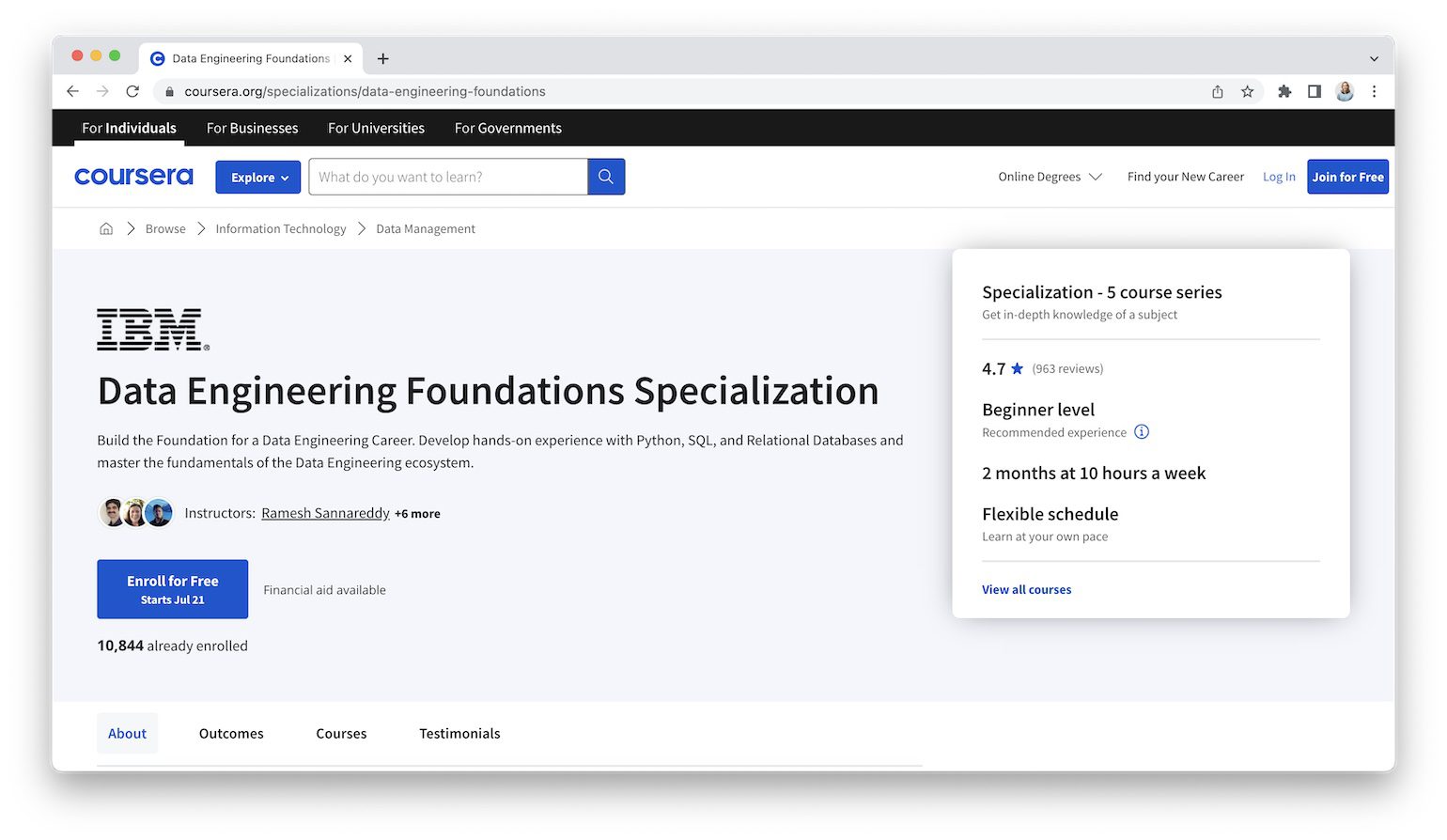The width and height of the screenshot is (1447, 840).
Task: Open the tab search chevron
Action: point(1374,58)
